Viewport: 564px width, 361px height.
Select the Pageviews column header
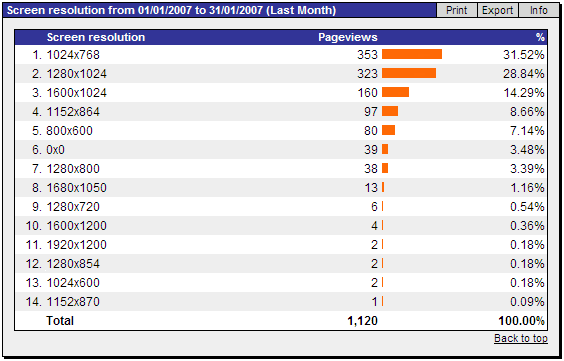tap(347, 37)
